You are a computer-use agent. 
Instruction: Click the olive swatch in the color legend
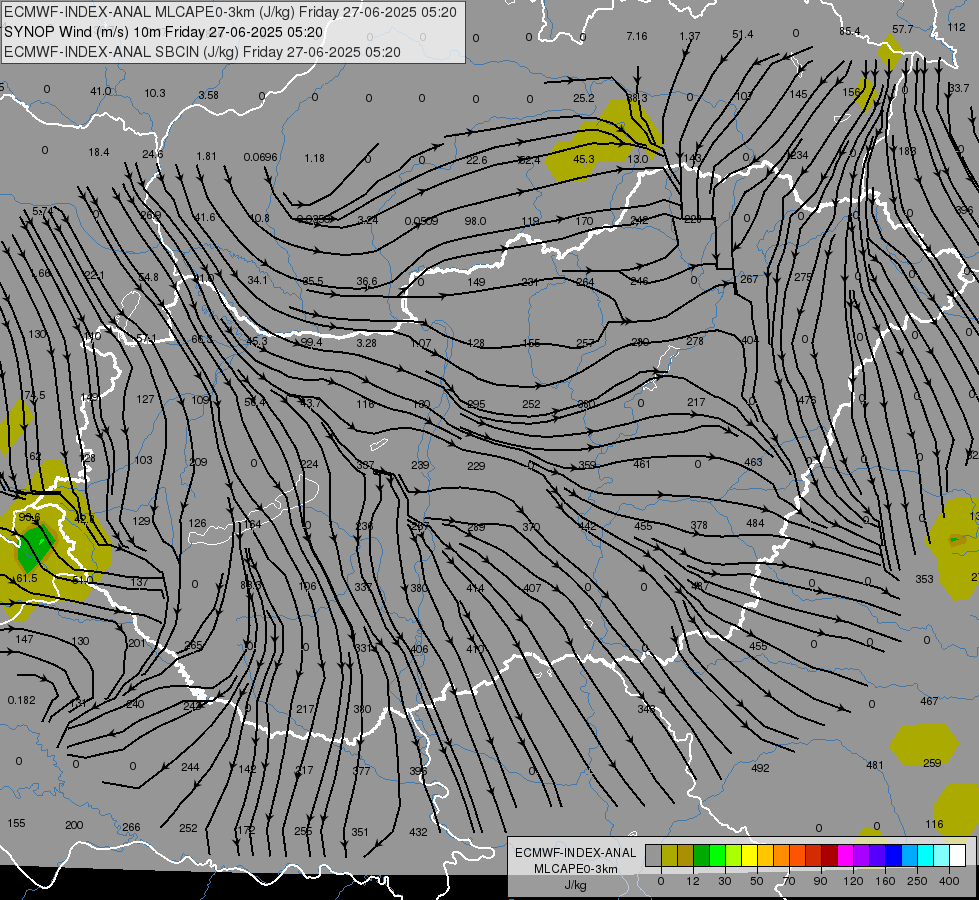(x=669, y=856)
